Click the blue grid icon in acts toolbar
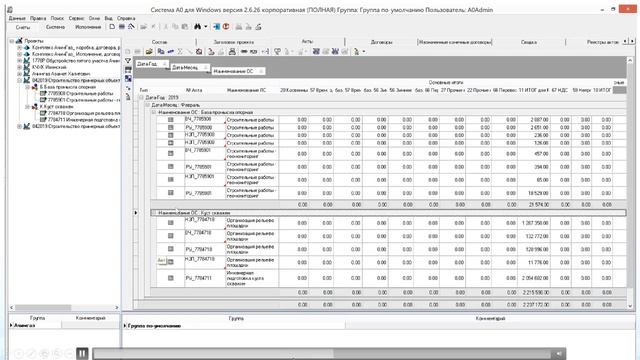This screenshot has width=640, height=360. 316,51
